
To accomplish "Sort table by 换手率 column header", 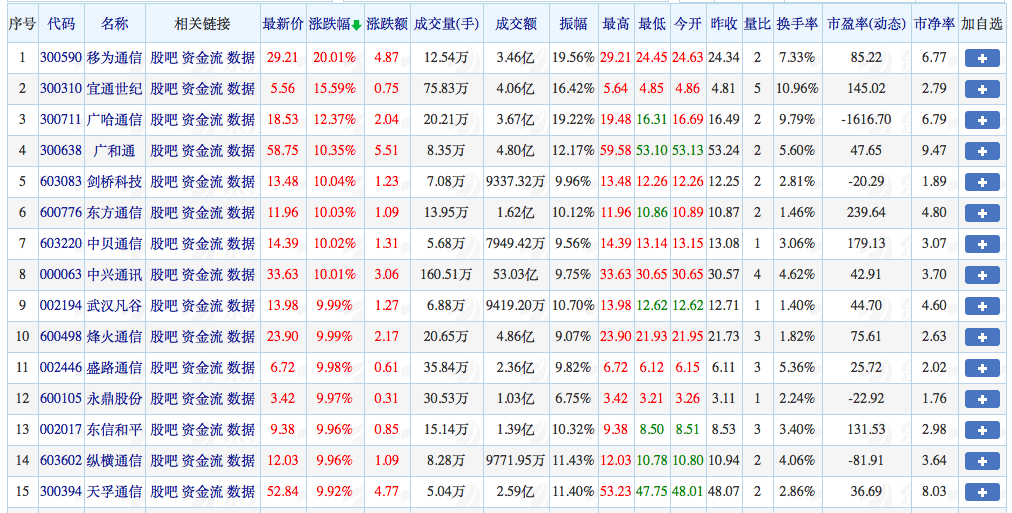I will [797, 25].
